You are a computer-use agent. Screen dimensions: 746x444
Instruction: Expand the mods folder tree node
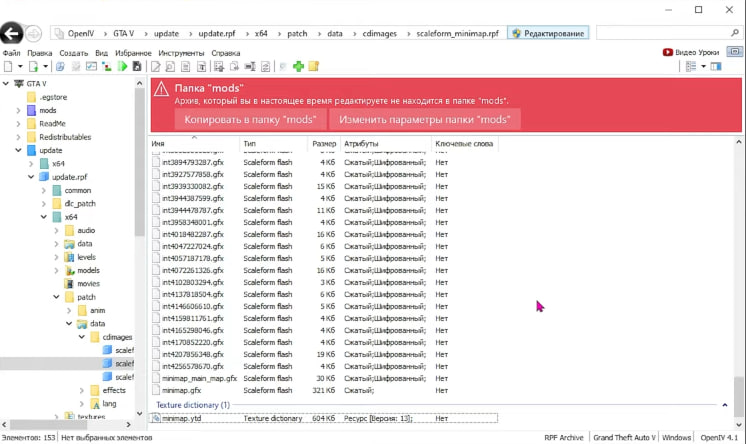coord(19,110)
